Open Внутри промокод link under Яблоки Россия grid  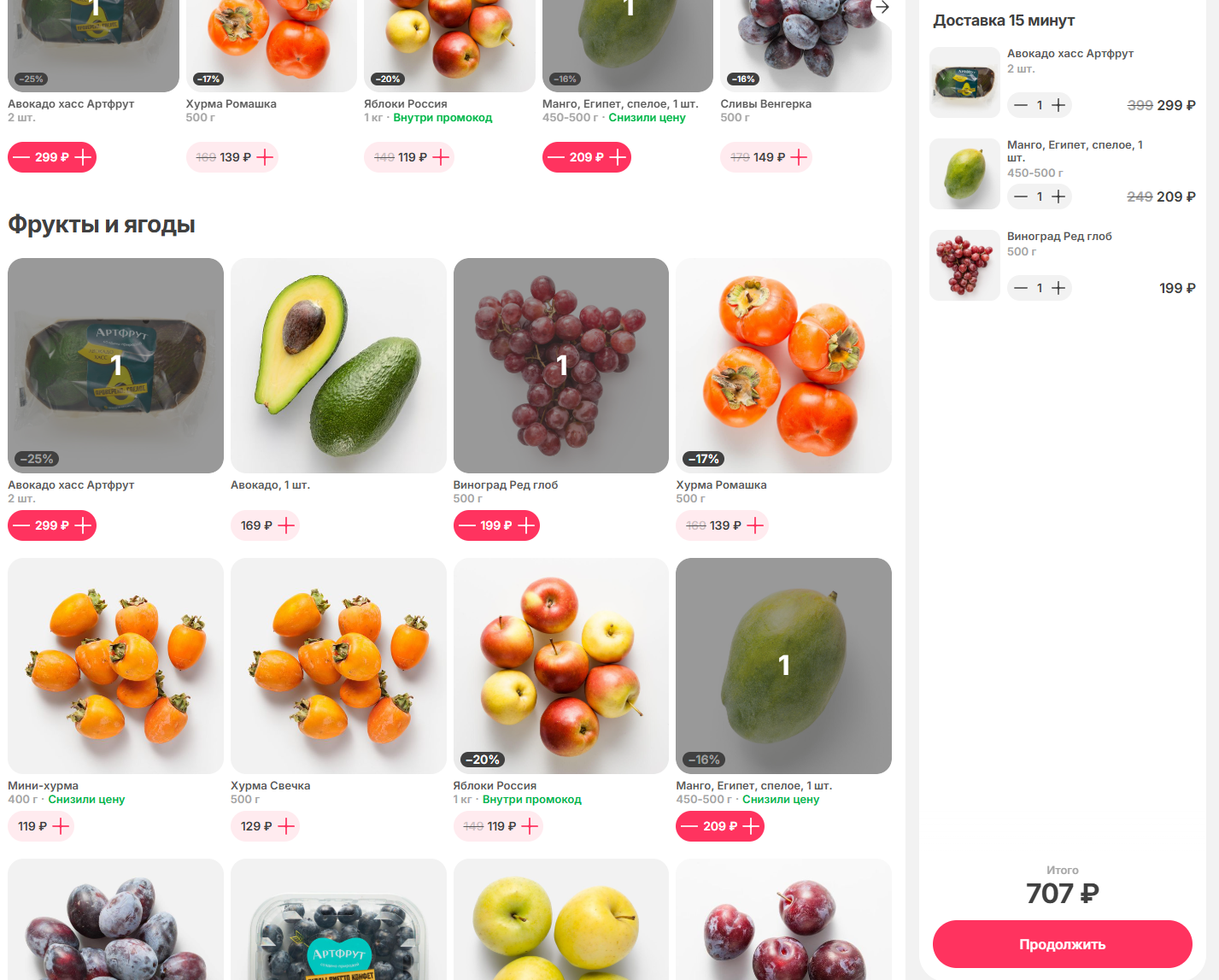(x=531, y=800)
